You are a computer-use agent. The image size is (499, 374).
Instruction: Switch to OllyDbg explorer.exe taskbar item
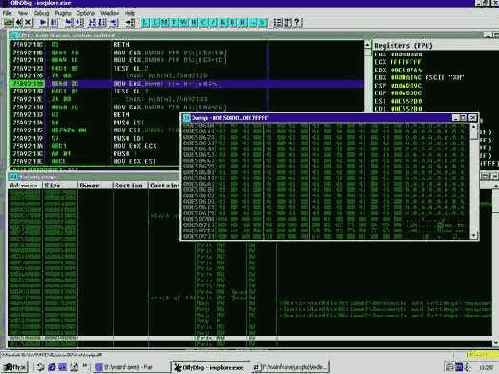pos(210,367)
